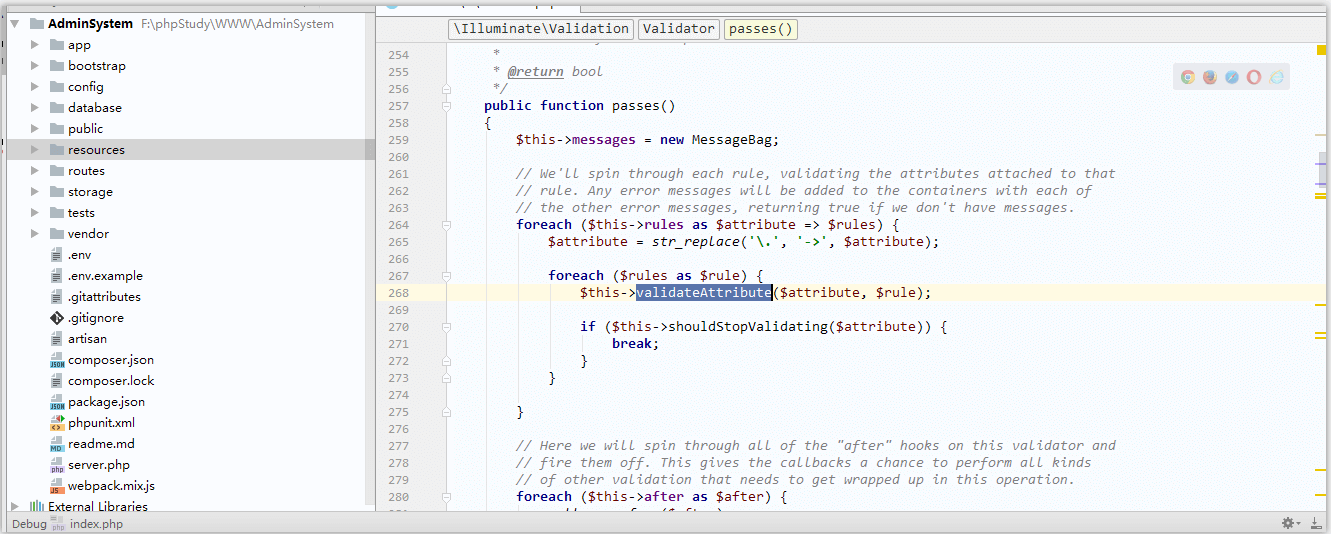Select the Validator class breadcrumb
Screen dimensions: 1331x534
[679, 29]
